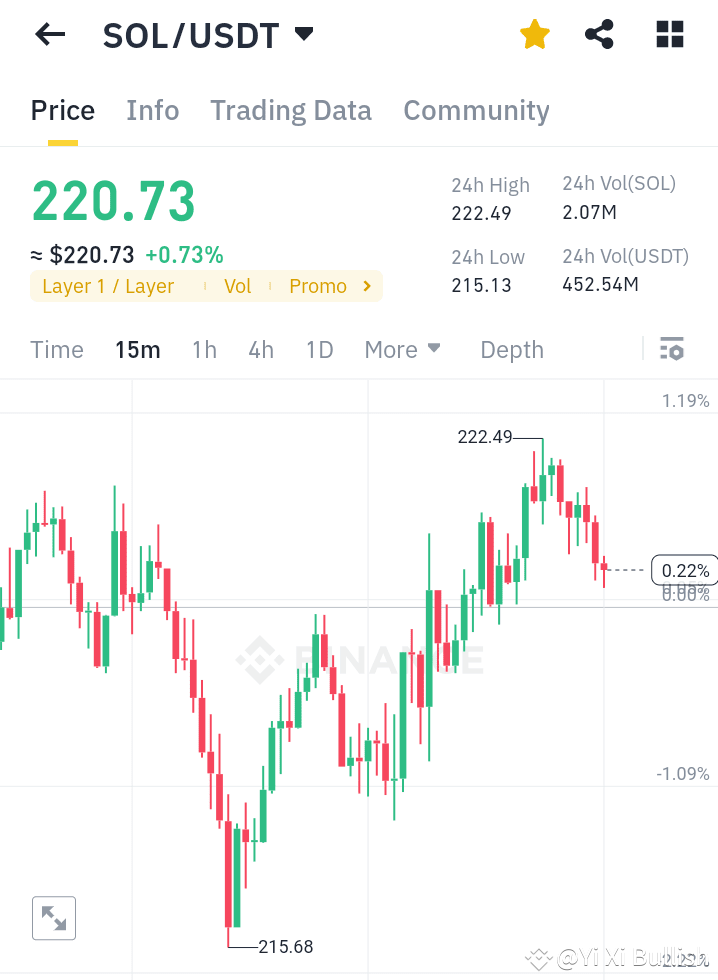Open the share options icon
718x980 pixels.
[x=599, y=34]
